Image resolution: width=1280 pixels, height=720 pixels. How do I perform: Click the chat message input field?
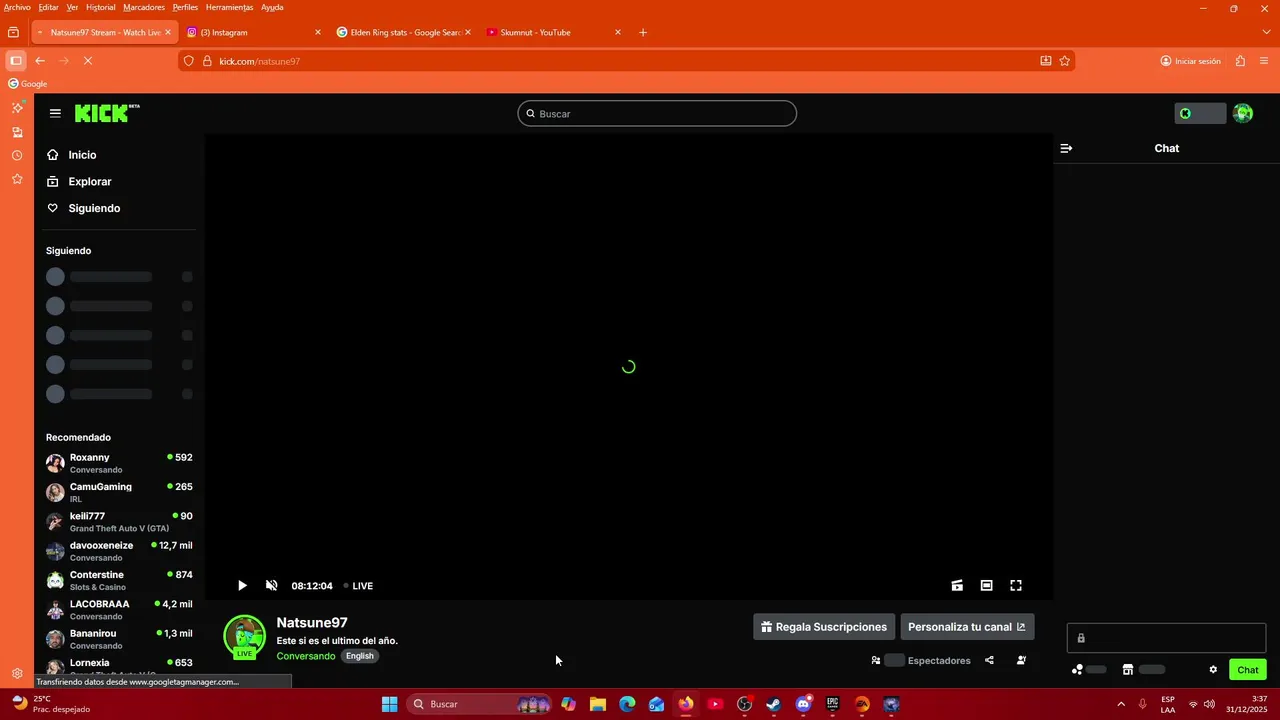1166,638
